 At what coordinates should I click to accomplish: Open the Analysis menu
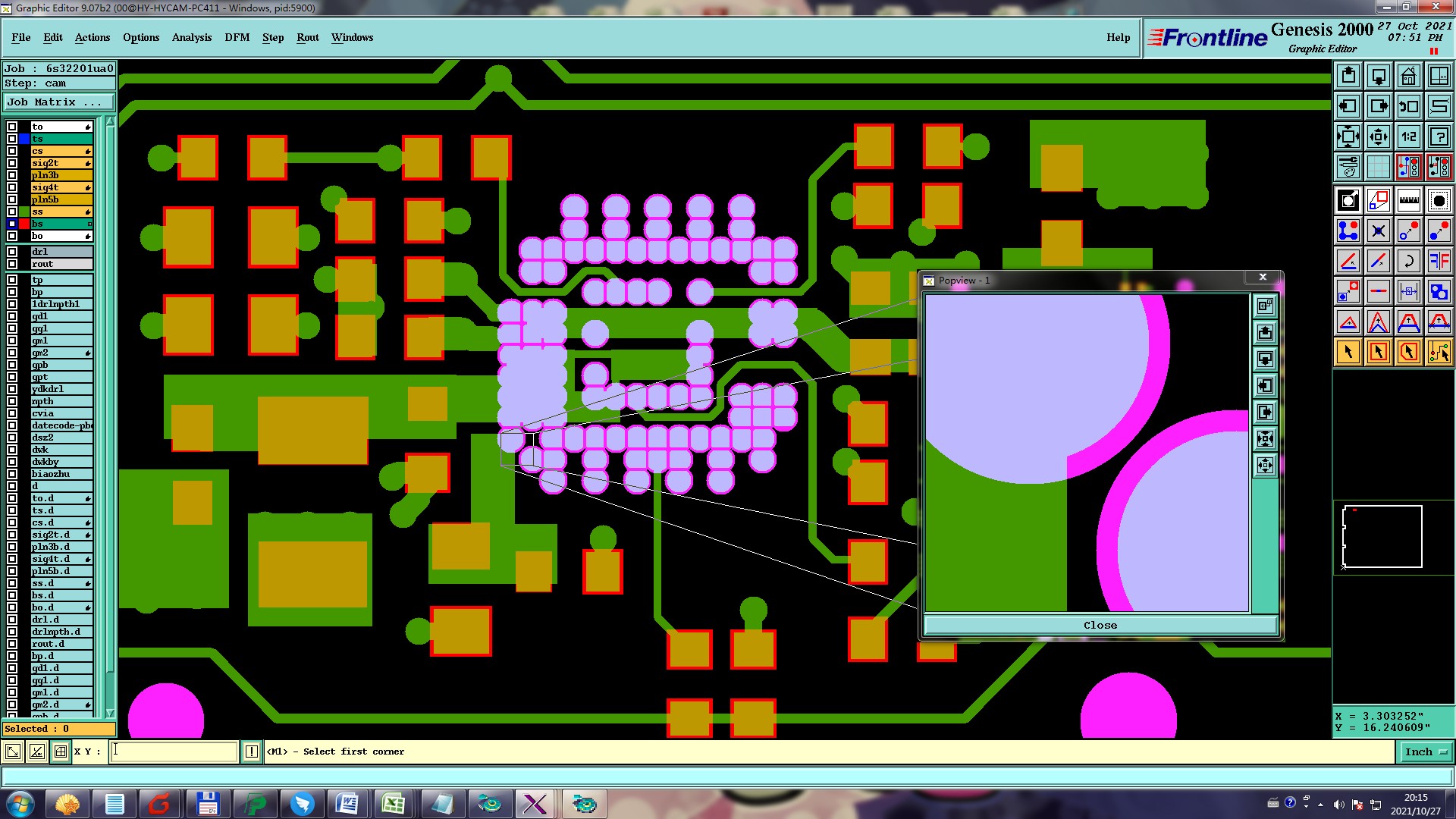click(192, 37)
